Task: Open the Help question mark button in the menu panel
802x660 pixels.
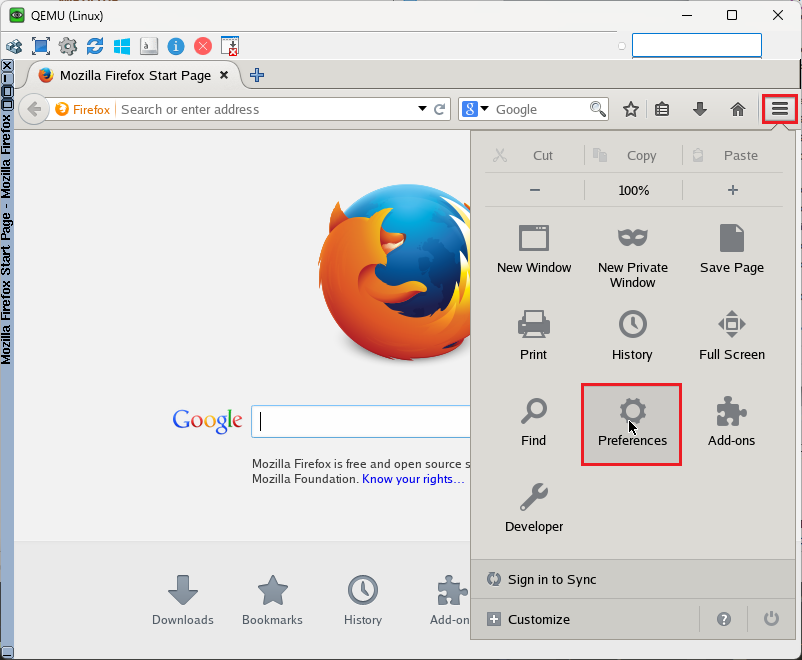Action: click(x=723, y=619)
